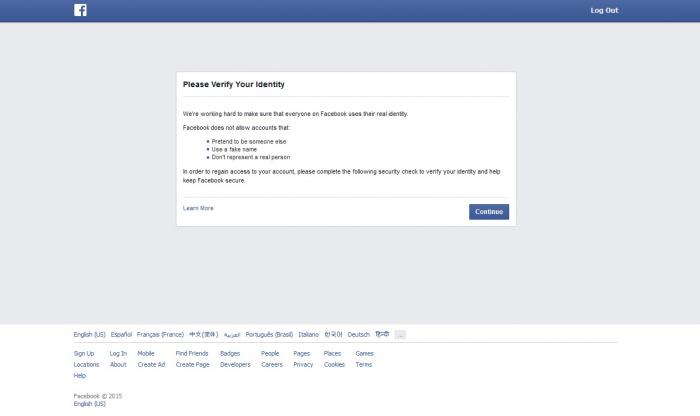Click Log Out in the header

[604, 10]
